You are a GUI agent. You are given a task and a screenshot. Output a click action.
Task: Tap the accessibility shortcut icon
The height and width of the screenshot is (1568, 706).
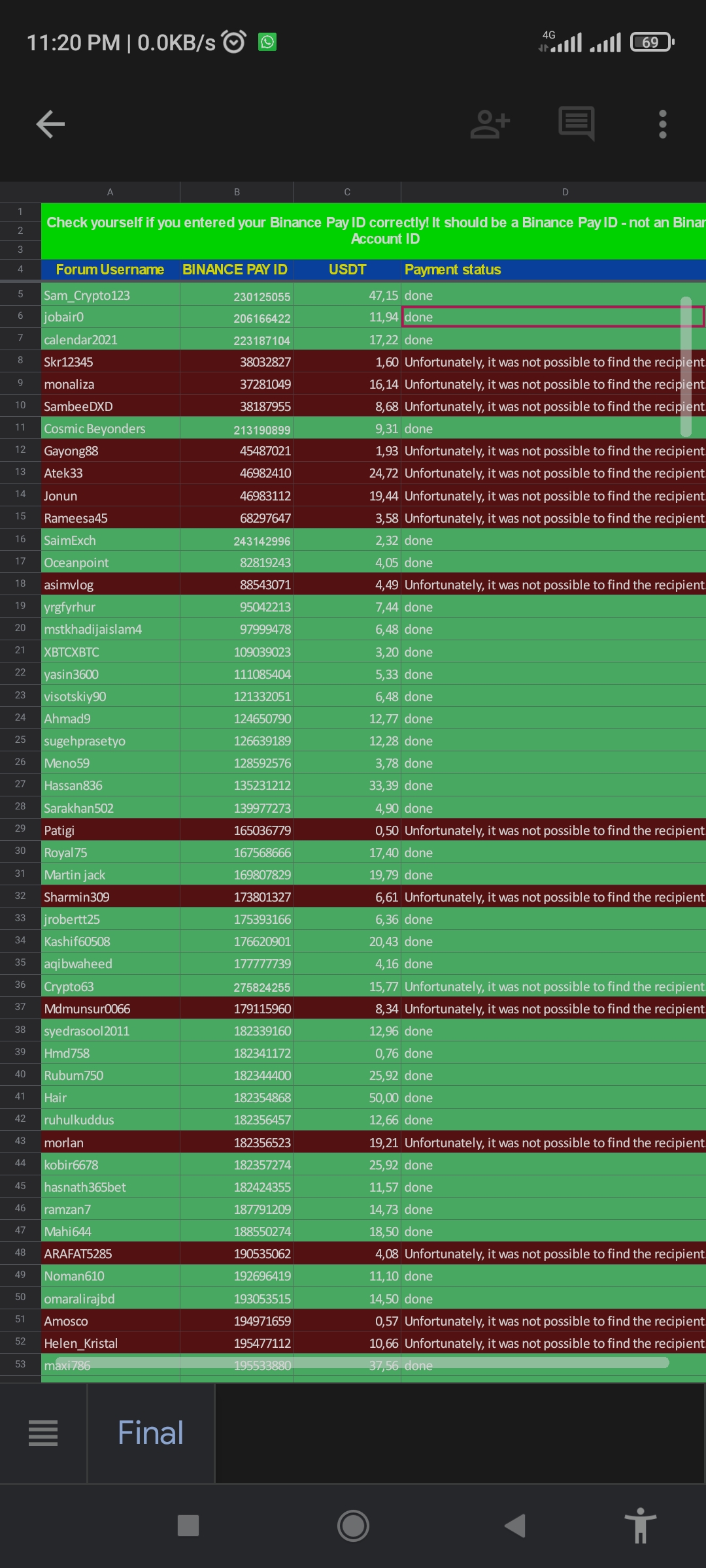pos(641,1526)
